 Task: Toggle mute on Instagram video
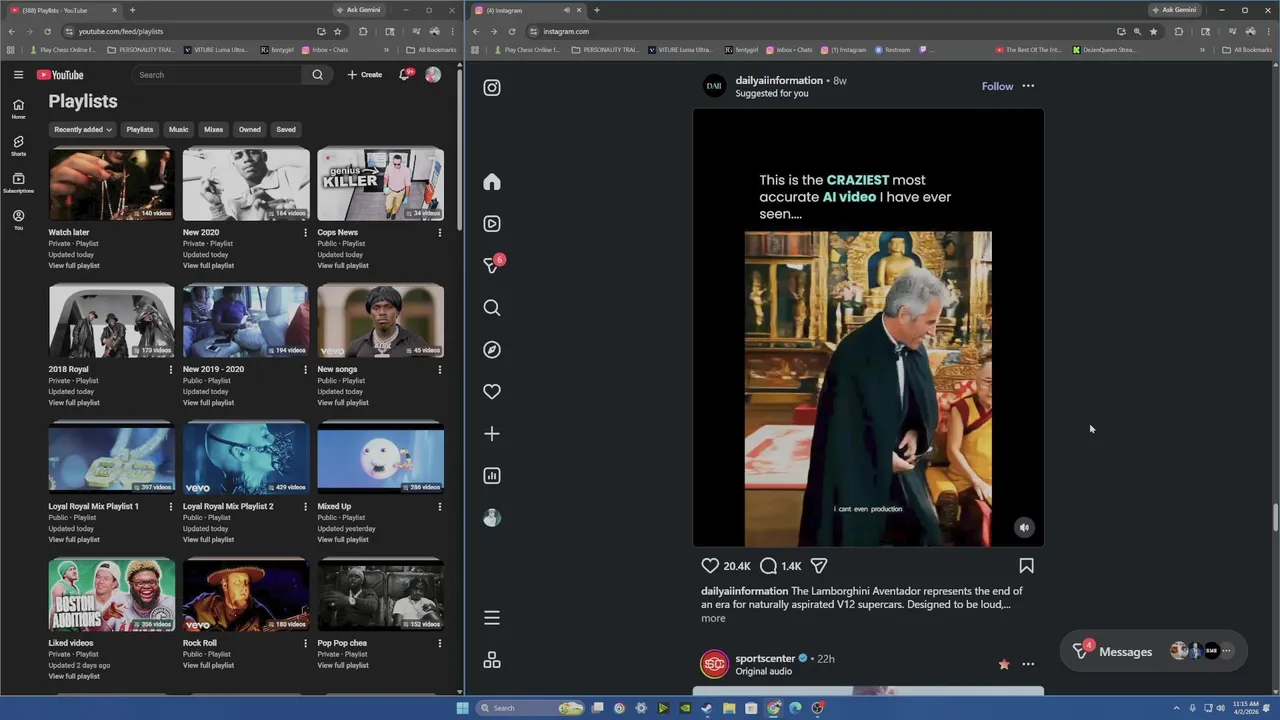pyautogui.click(x=1024, y=527)
